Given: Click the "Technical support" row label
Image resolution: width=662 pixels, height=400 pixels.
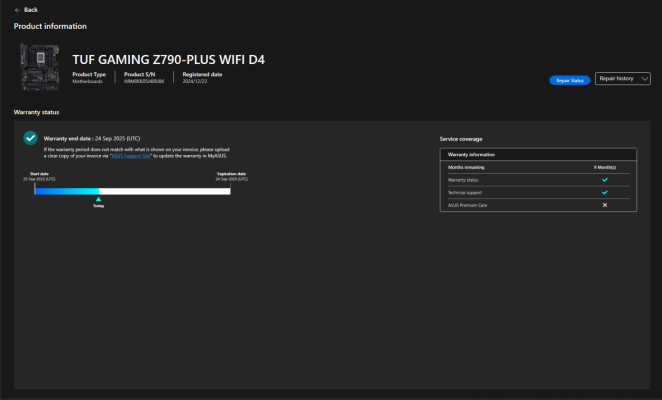Looking at the screenshot, I should point(465,193).
